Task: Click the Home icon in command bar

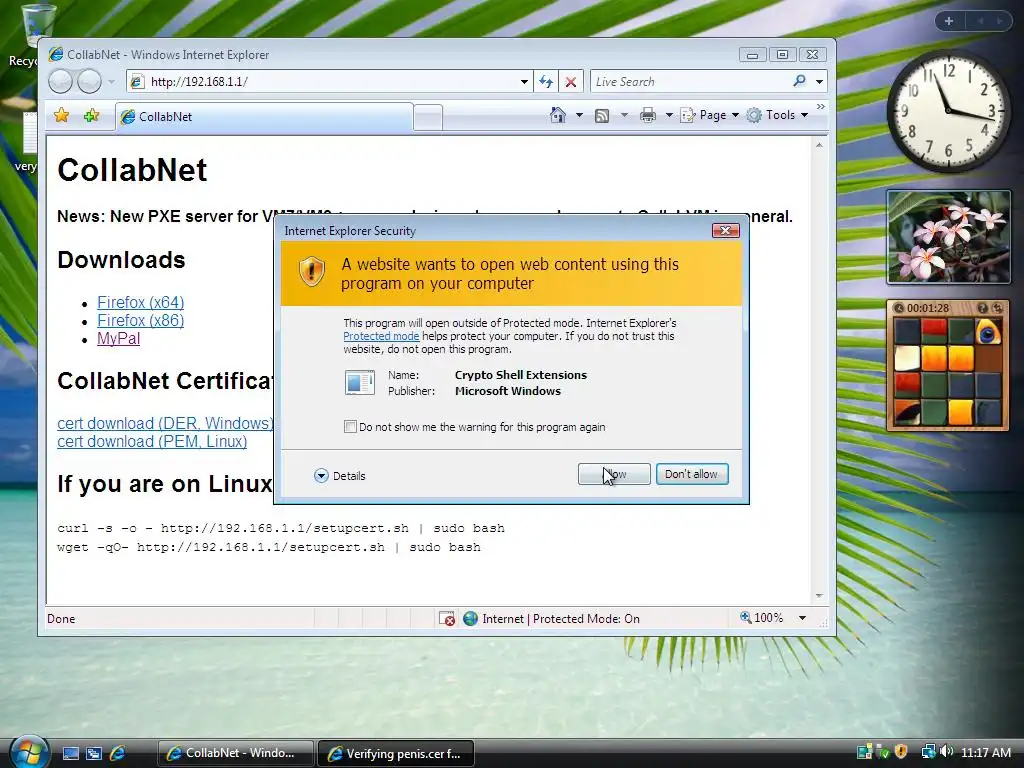Action: 557,115
